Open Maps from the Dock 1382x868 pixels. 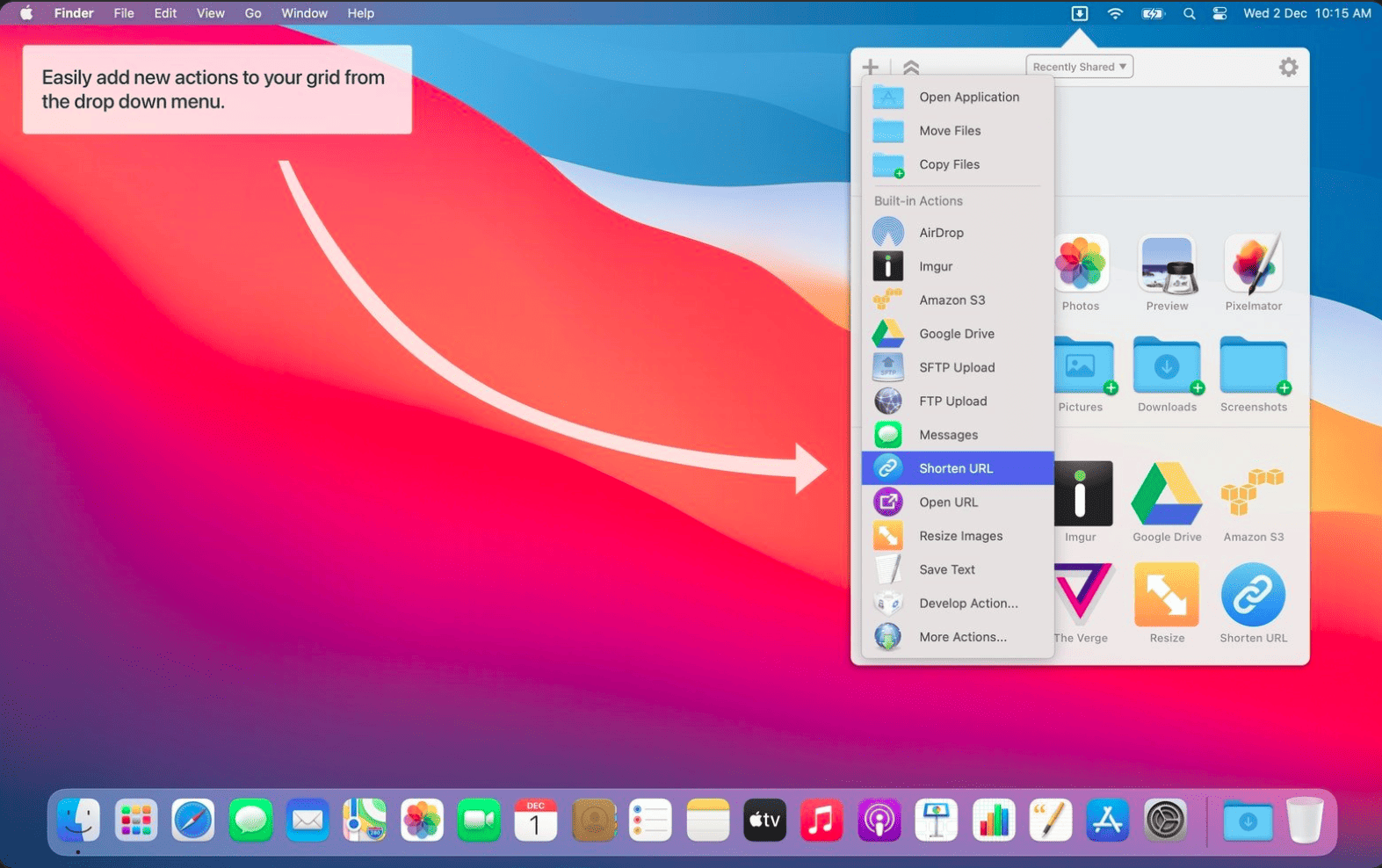pyautogui.click(x=364, y=821)
